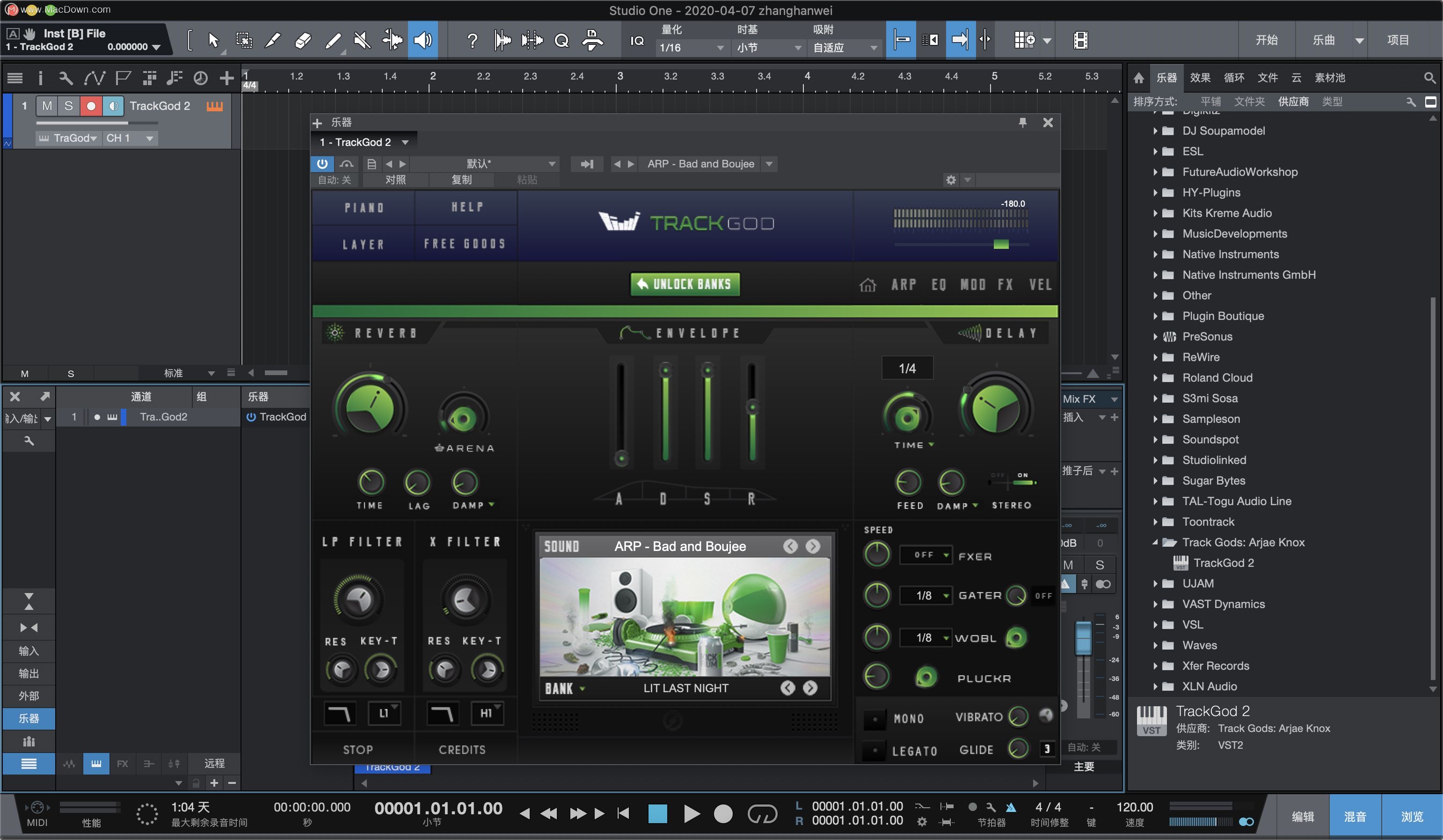Solo the TrackGod 2 track
Screen dimensions: 1443x840
coord(69,106)
